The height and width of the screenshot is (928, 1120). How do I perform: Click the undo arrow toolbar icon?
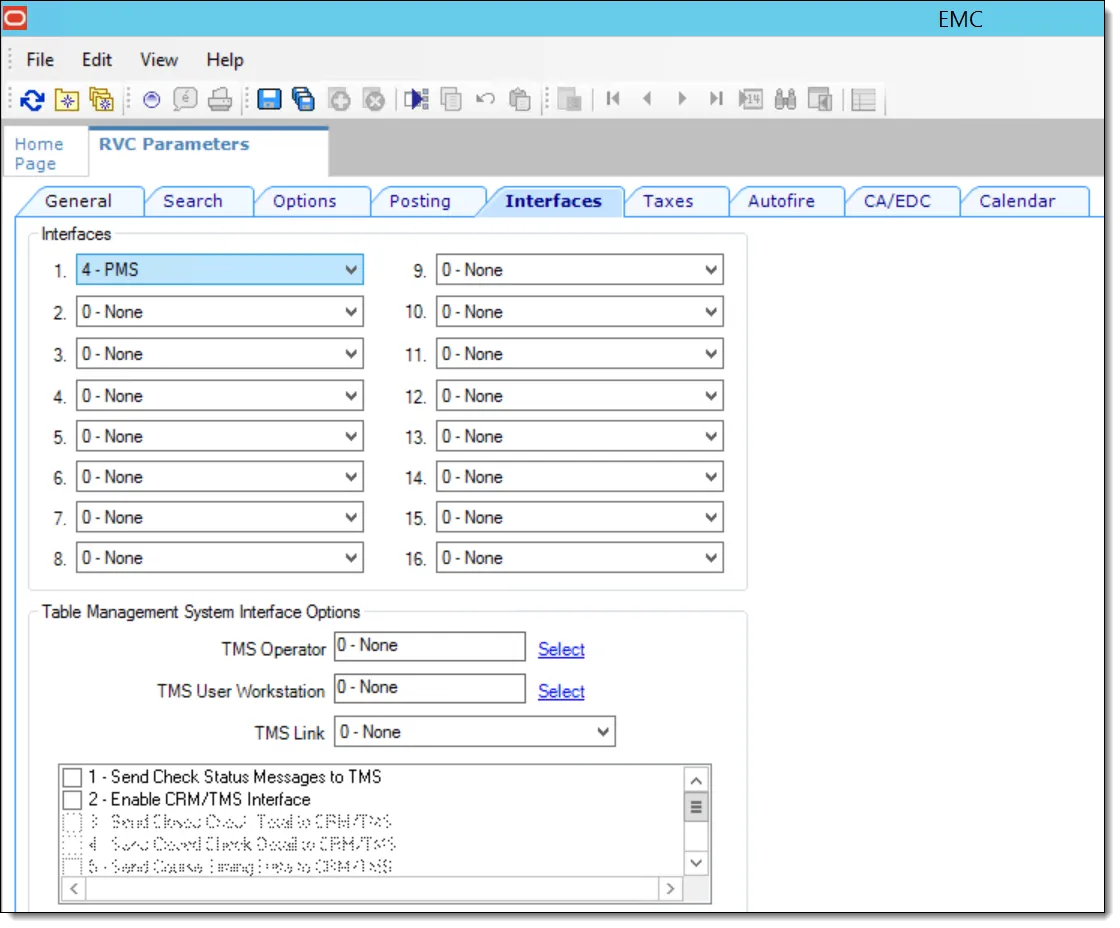point(485,99)
